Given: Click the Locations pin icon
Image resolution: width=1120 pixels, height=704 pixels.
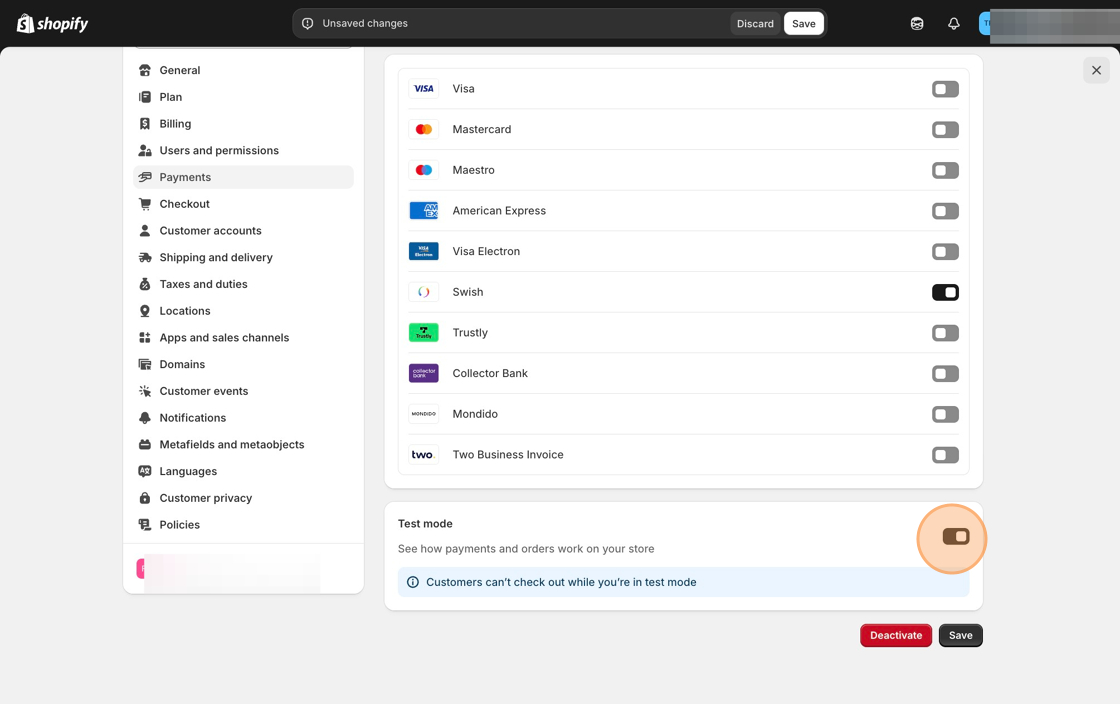Looking at the screenshot, I should coord(145,311).
